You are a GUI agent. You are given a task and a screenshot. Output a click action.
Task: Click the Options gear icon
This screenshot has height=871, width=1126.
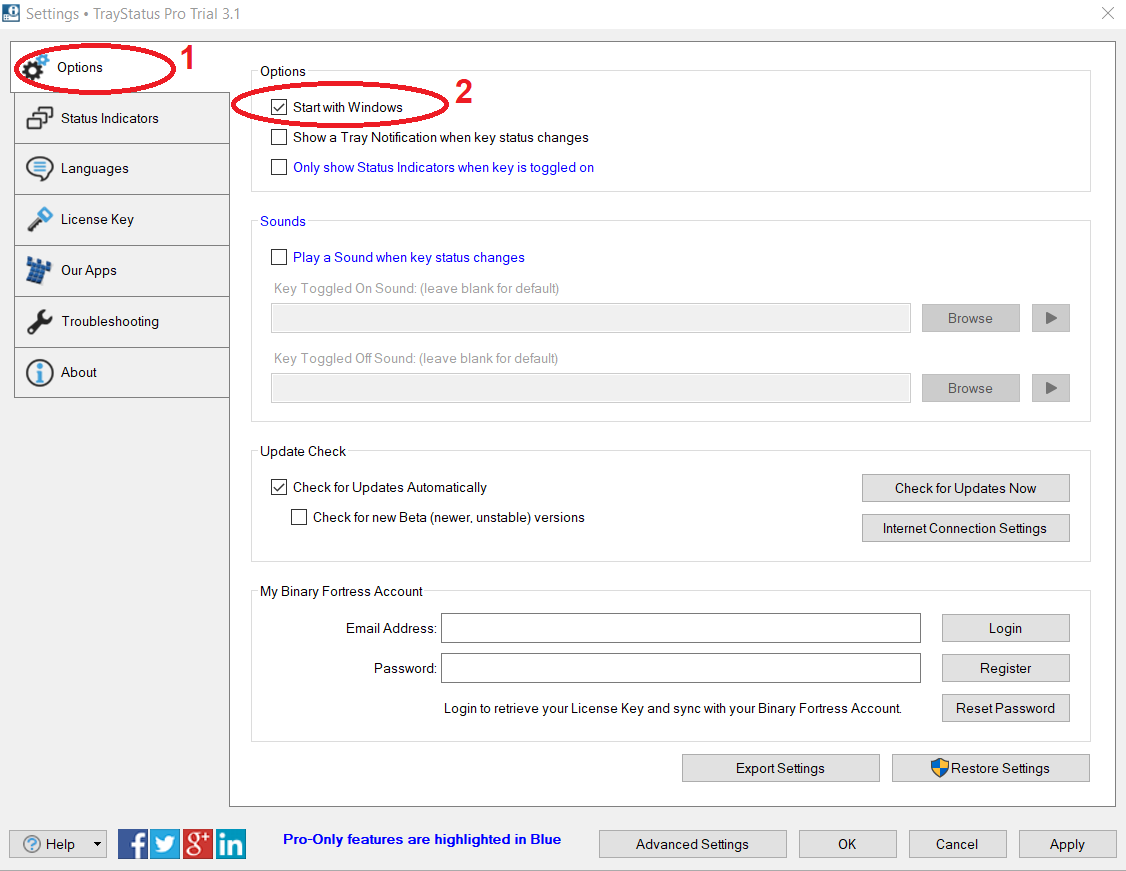pos(33,68)
